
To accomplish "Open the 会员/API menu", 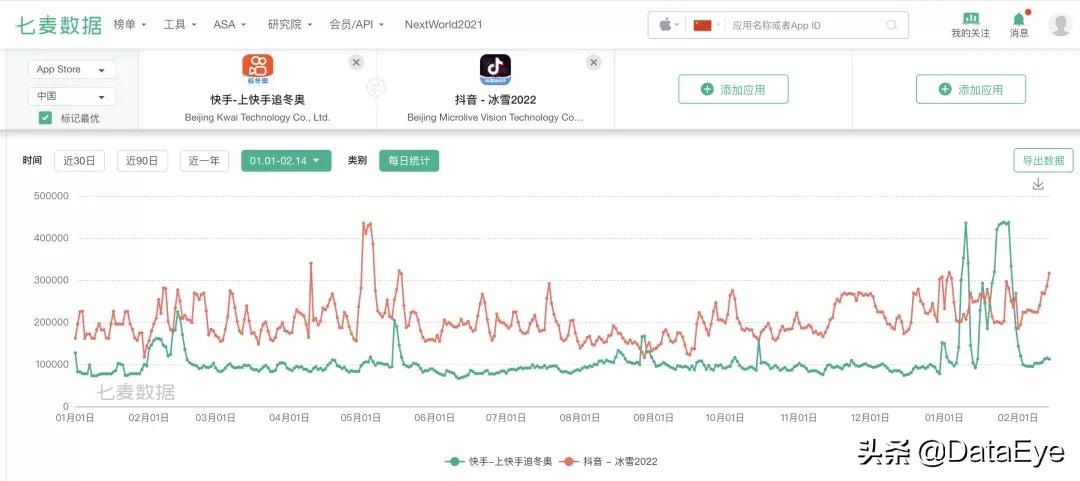I will [357, 24].
